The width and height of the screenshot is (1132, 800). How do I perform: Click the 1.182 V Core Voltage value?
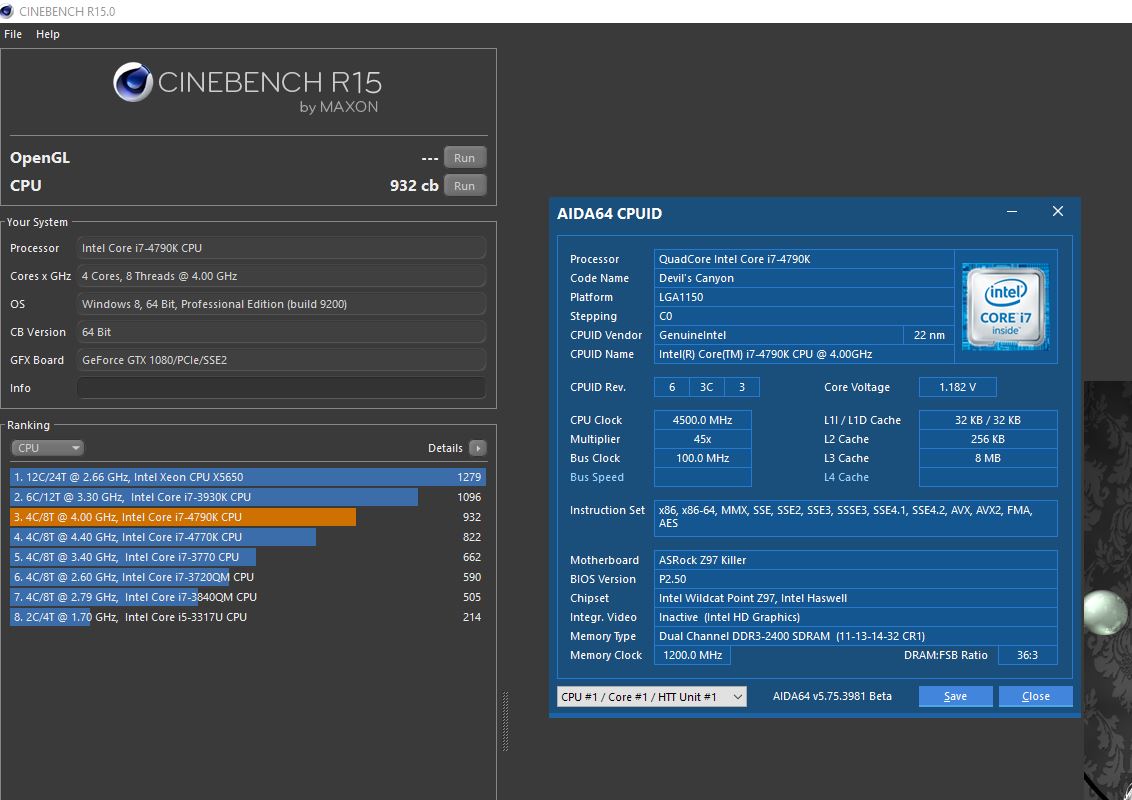point(957,387)
